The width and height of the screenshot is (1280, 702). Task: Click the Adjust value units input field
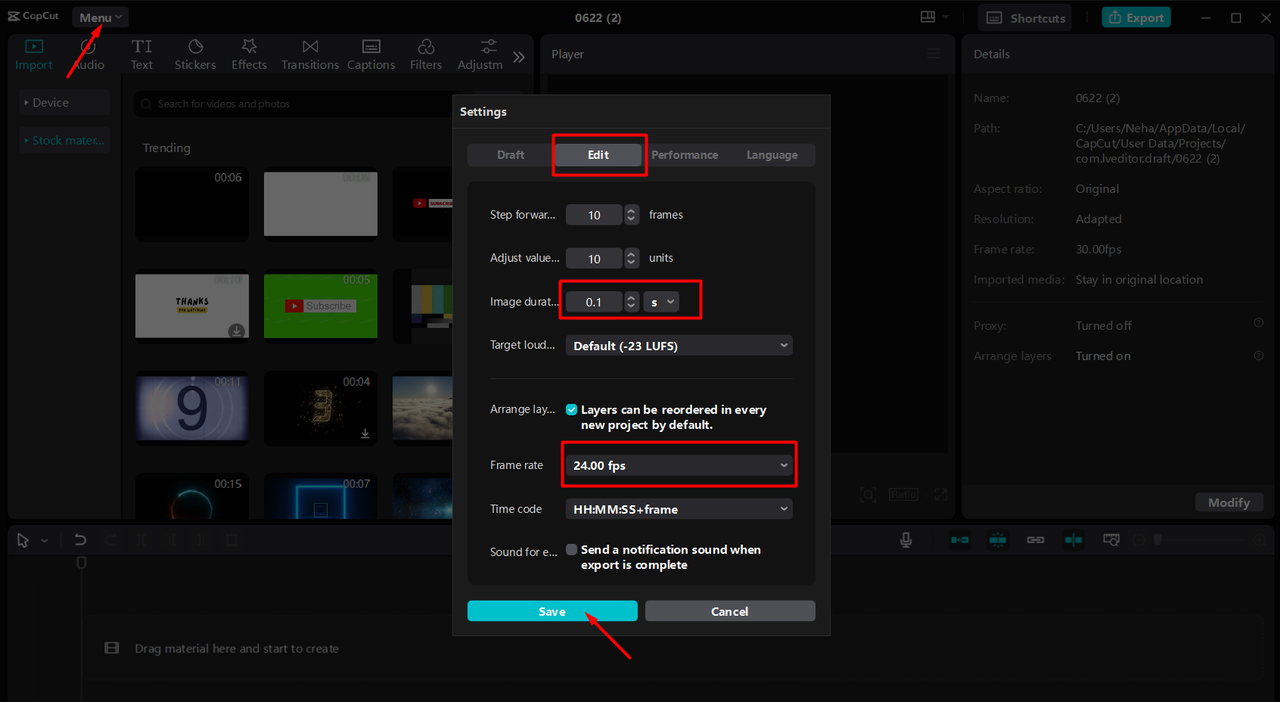(594, 258)
